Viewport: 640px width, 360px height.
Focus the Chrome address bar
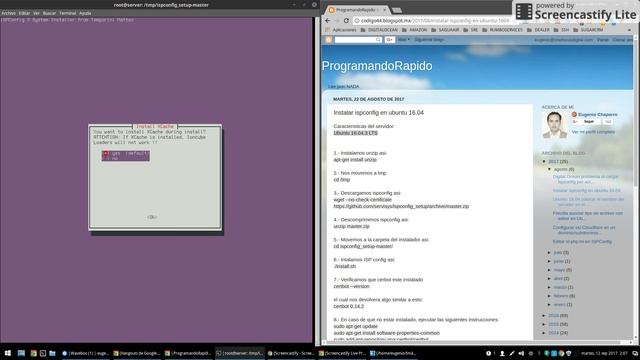[x=434, y=20]
